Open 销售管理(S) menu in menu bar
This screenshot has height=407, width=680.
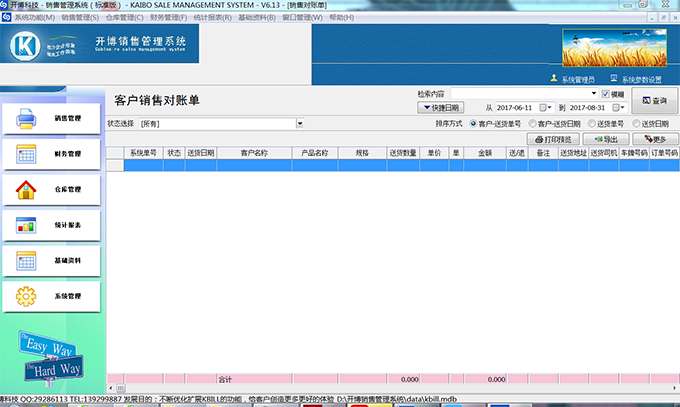[x=85, y=17]
